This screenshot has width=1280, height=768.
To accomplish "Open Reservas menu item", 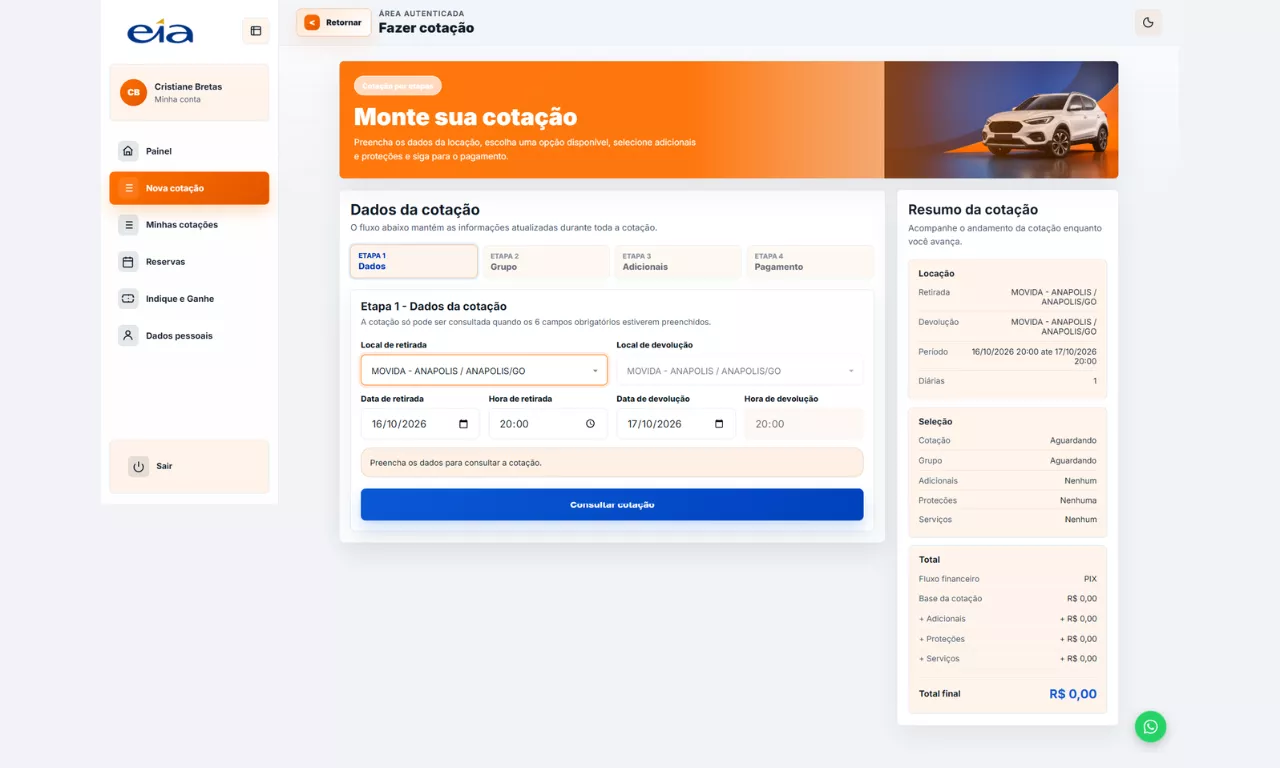I will 189,262.
